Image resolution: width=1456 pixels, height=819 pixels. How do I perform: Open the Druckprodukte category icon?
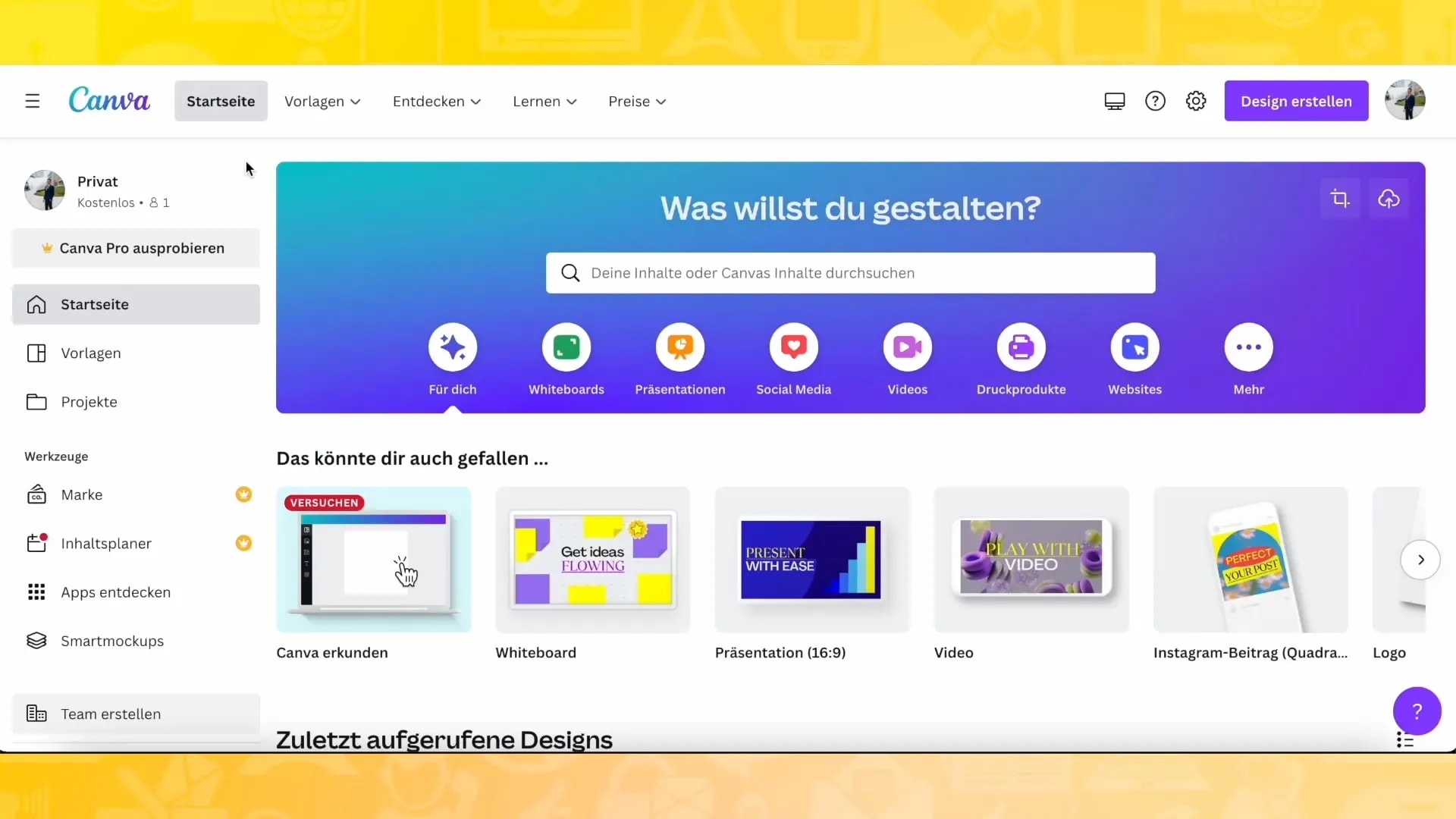(x=1021, y=347)
